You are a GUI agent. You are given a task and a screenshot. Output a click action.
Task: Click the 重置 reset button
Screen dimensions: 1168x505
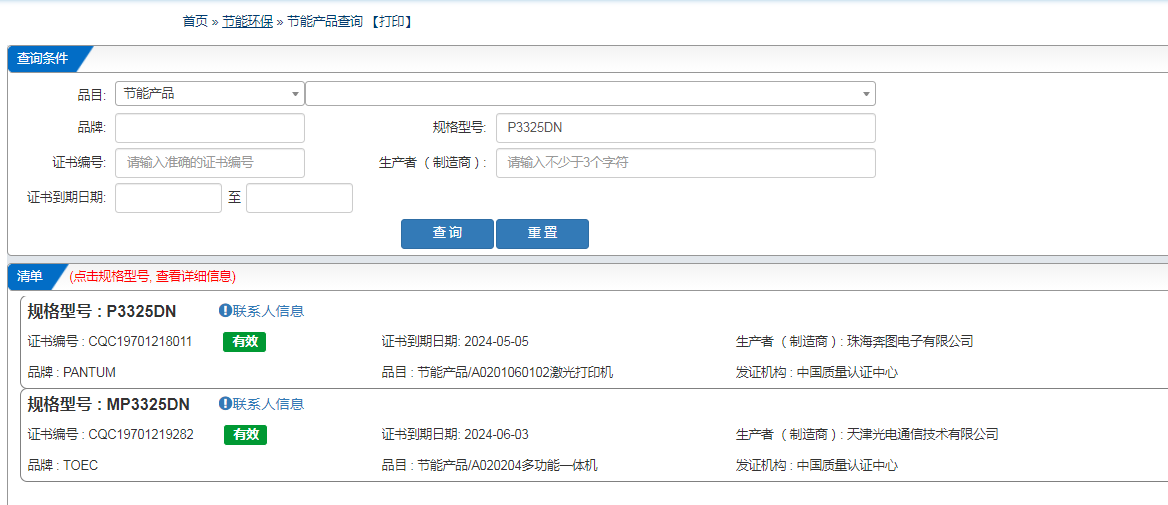tap(542, 233)
